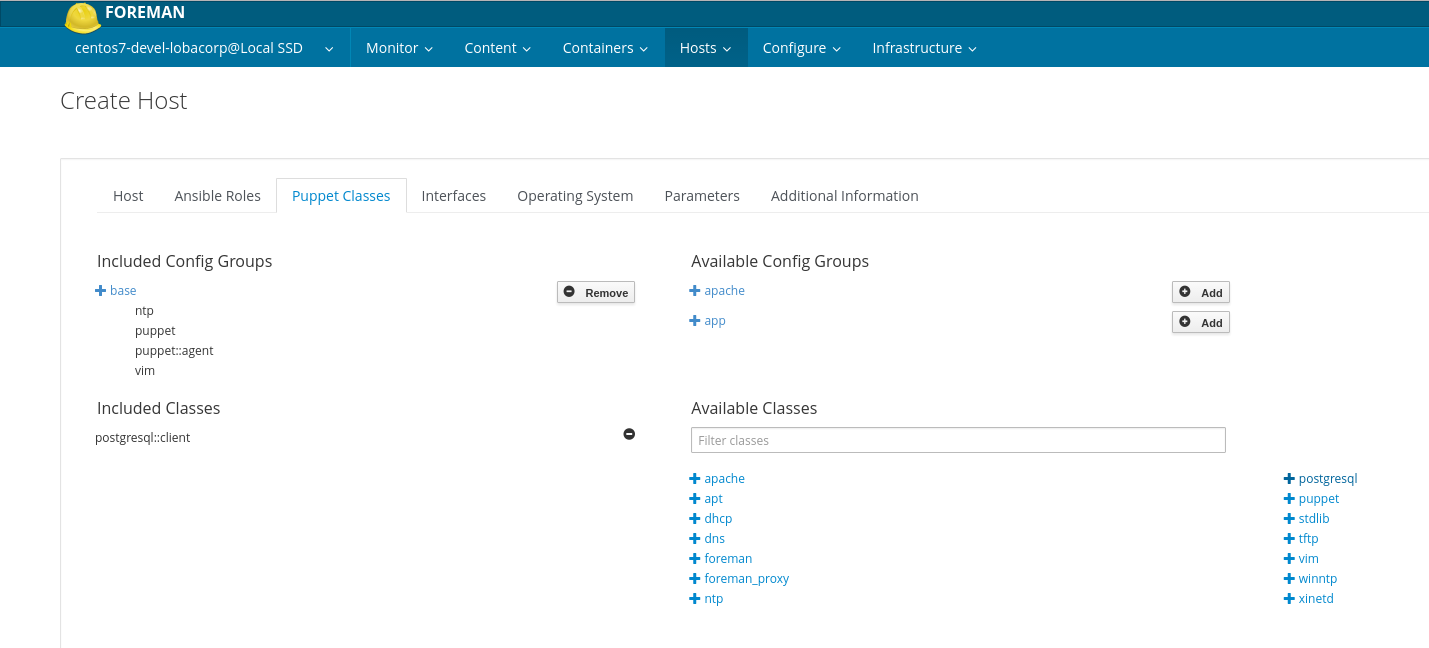This screenshot has width=1429, height=648.
Task: Open the organization/location context dropdown
Action: click(x=204, y=48)
